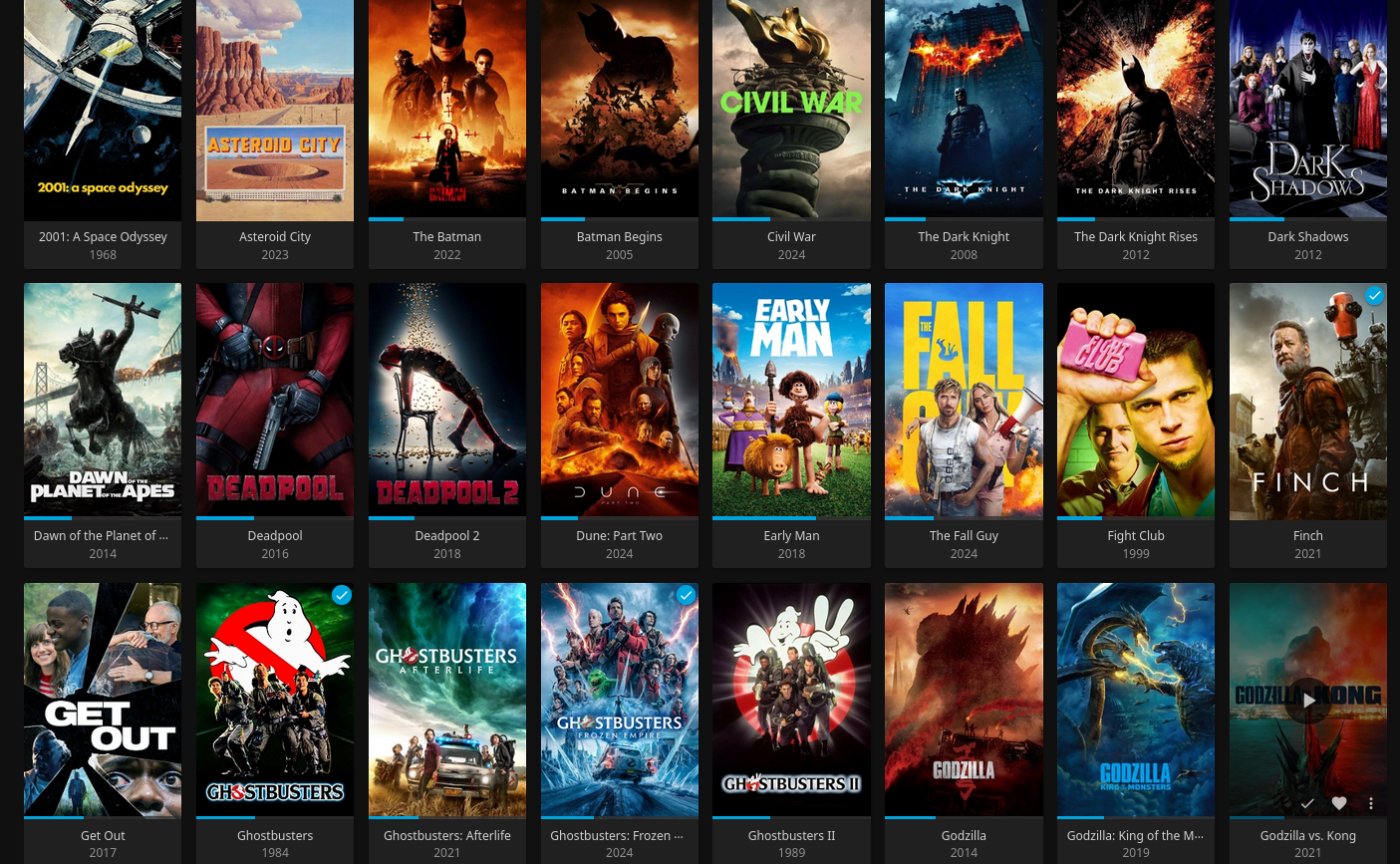Click the 2001: A Space Odyssey title
Viewport: 1400px width, 864px height.
[103, 237]
